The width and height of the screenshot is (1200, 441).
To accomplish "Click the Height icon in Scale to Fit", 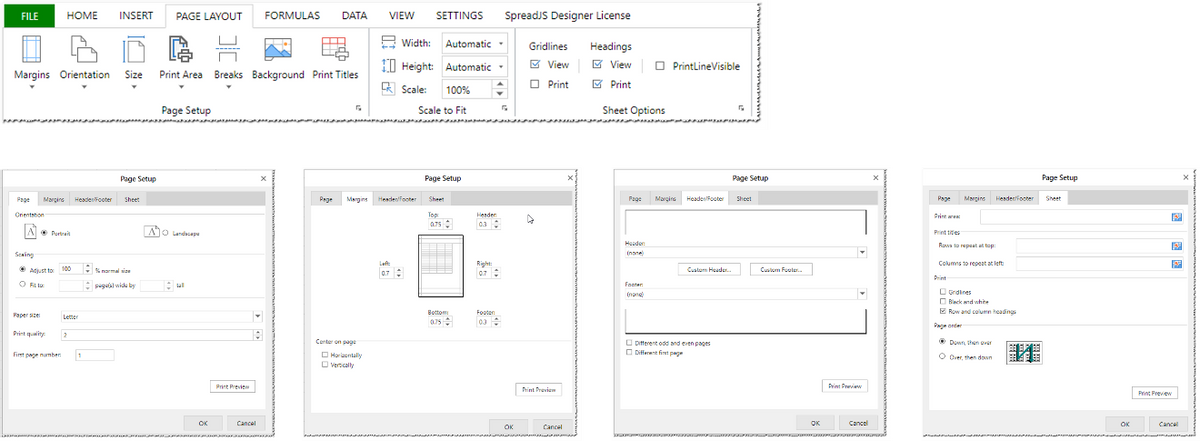I will coord(390,66).
